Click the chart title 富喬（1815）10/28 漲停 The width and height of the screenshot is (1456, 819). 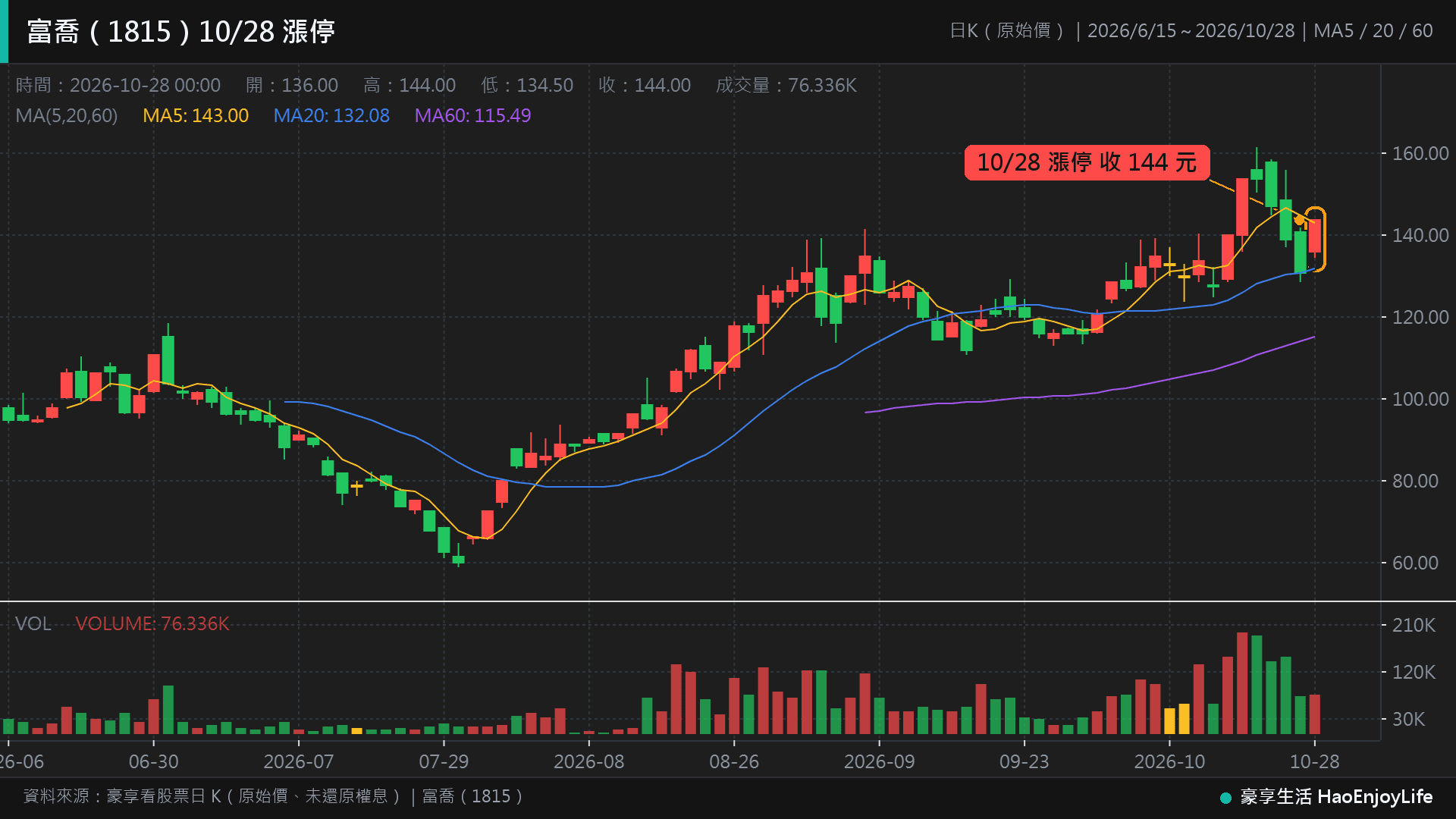point(180,32)
